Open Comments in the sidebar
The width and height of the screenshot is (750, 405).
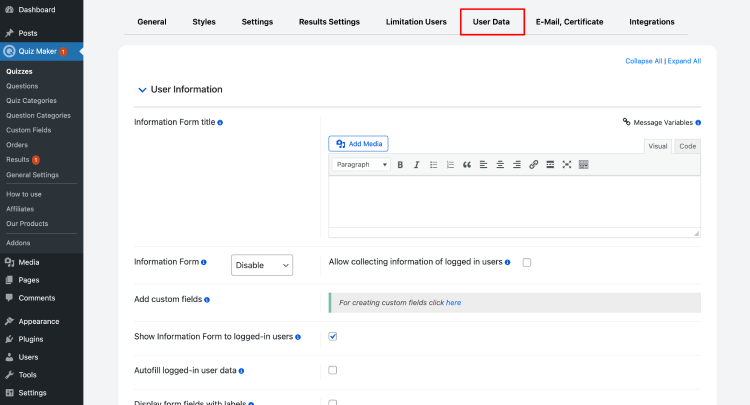[37, 298]
